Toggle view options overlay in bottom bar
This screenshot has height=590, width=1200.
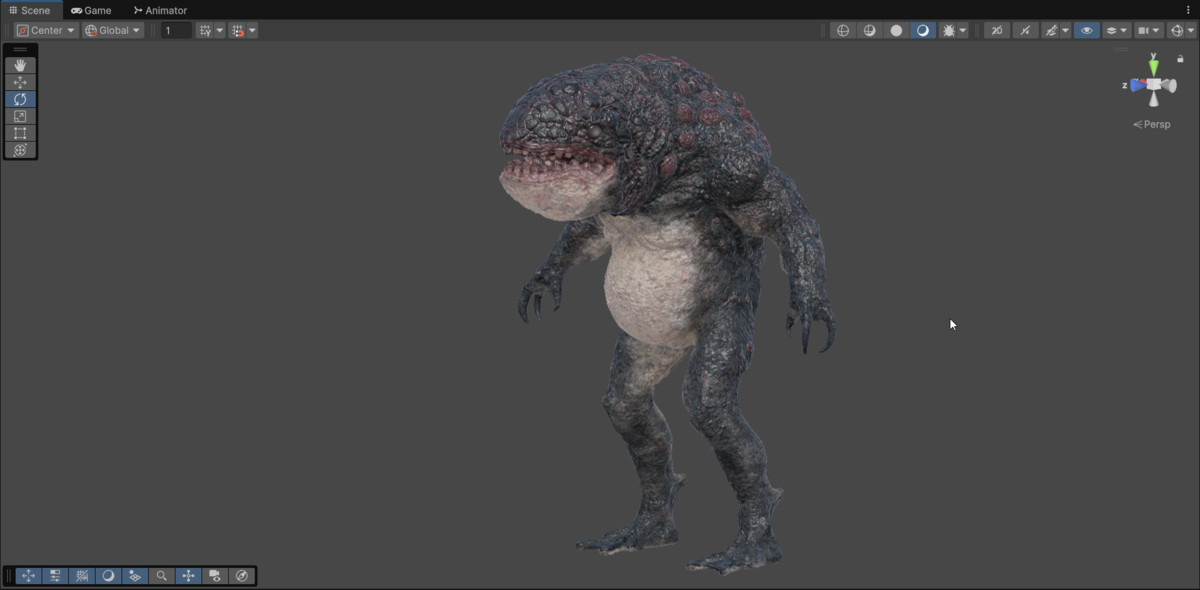(135, 576)
